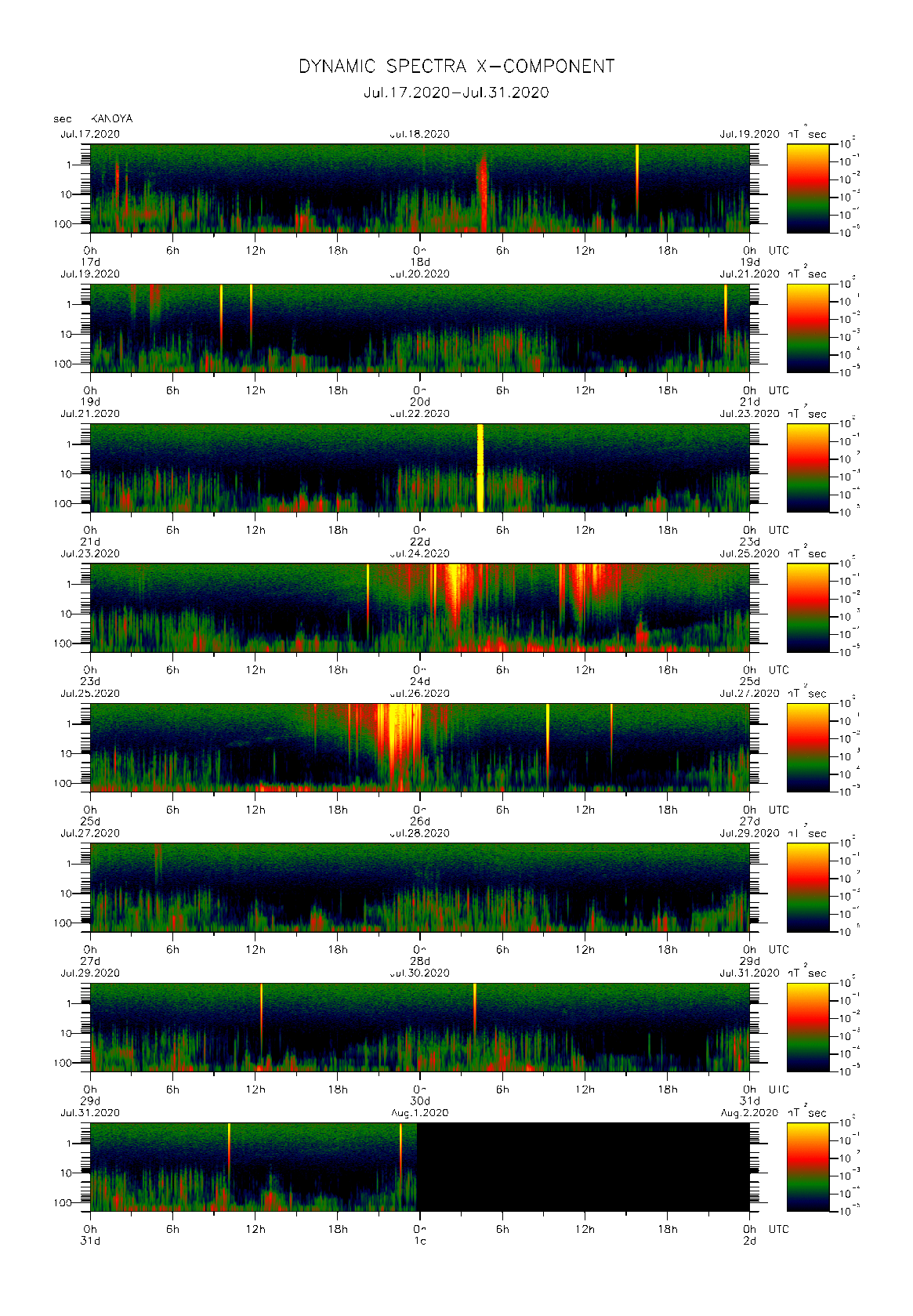The height and width of the screenshot is (1316, 913).
Task: Select the yellow spike near 20h on July 23
Action: point(368,600)
